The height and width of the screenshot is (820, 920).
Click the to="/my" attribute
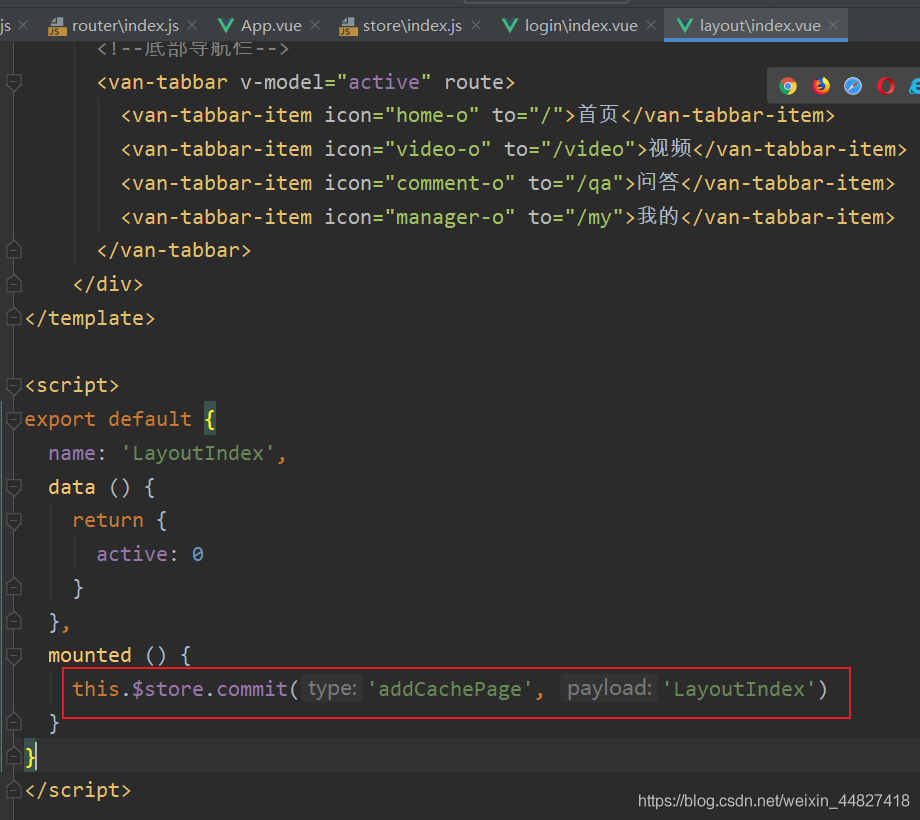point(576,218)
